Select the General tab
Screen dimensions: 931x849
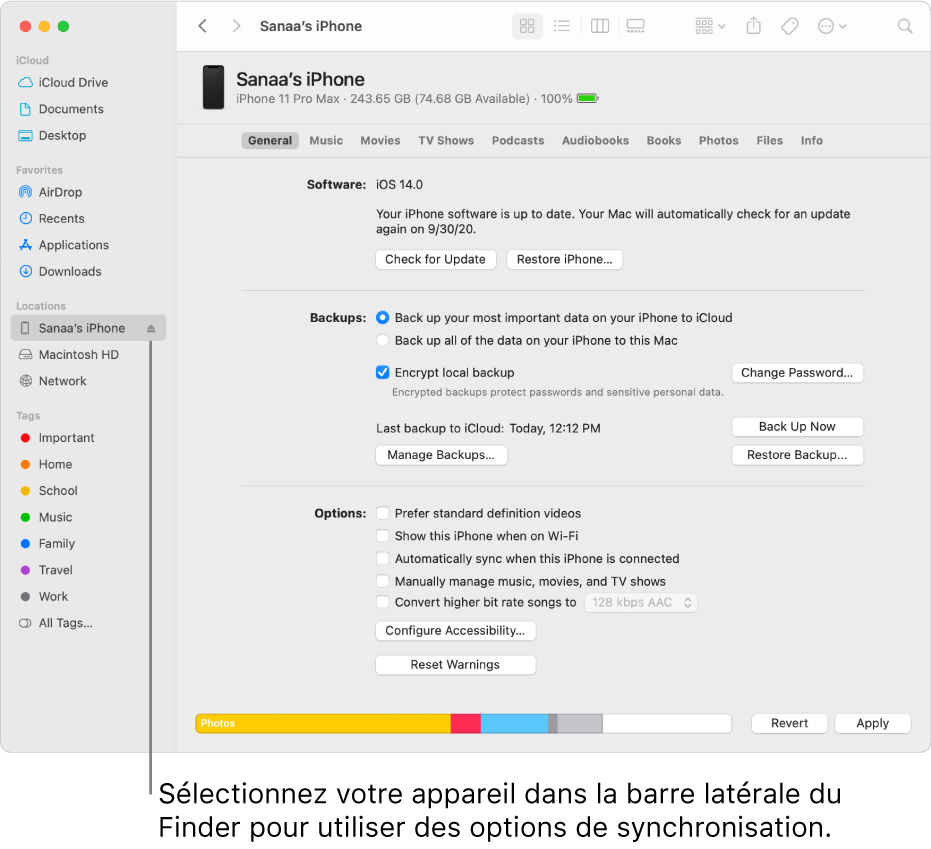(270, 141)
